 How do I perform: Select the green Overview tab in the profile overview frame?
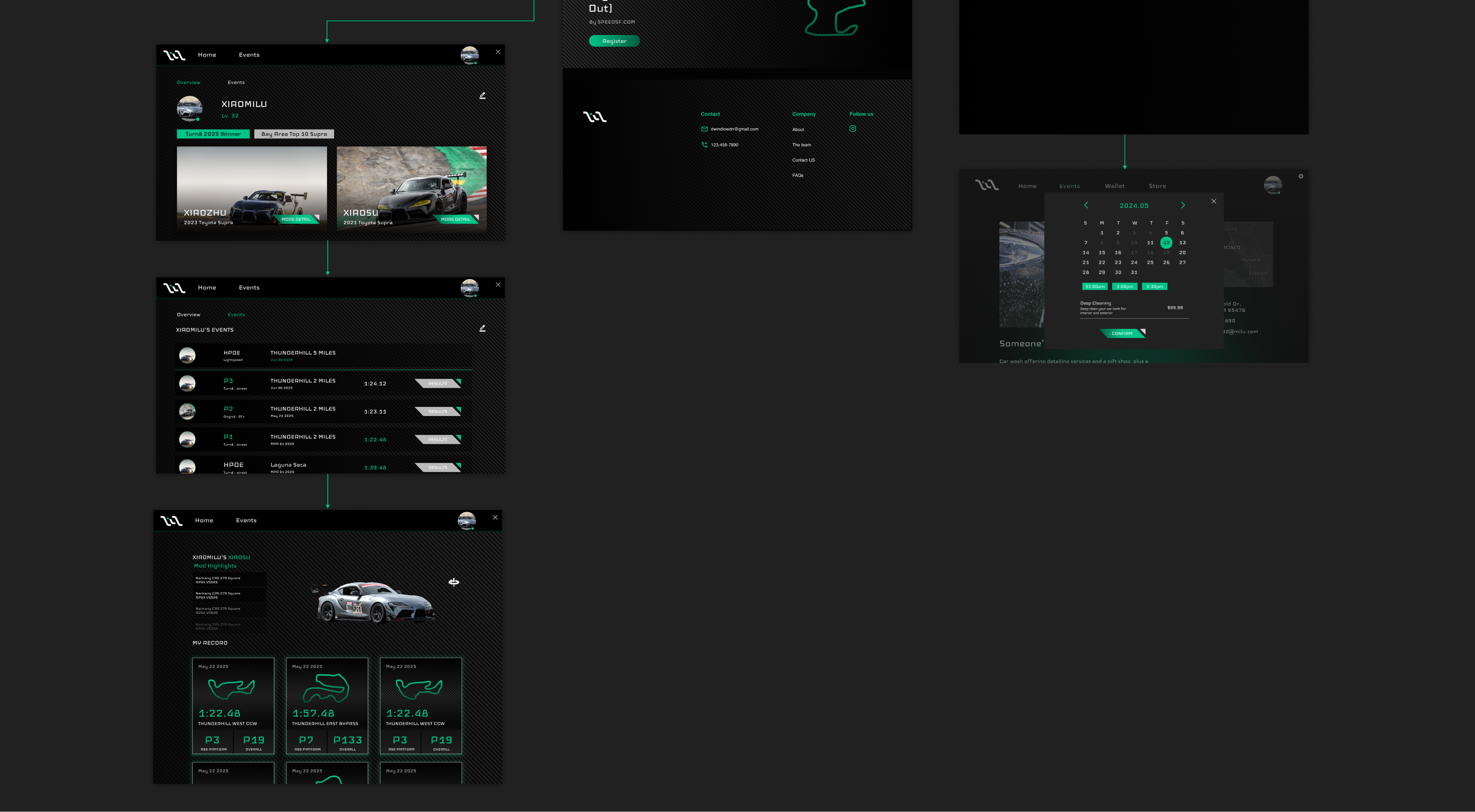(x=188, y=82)
